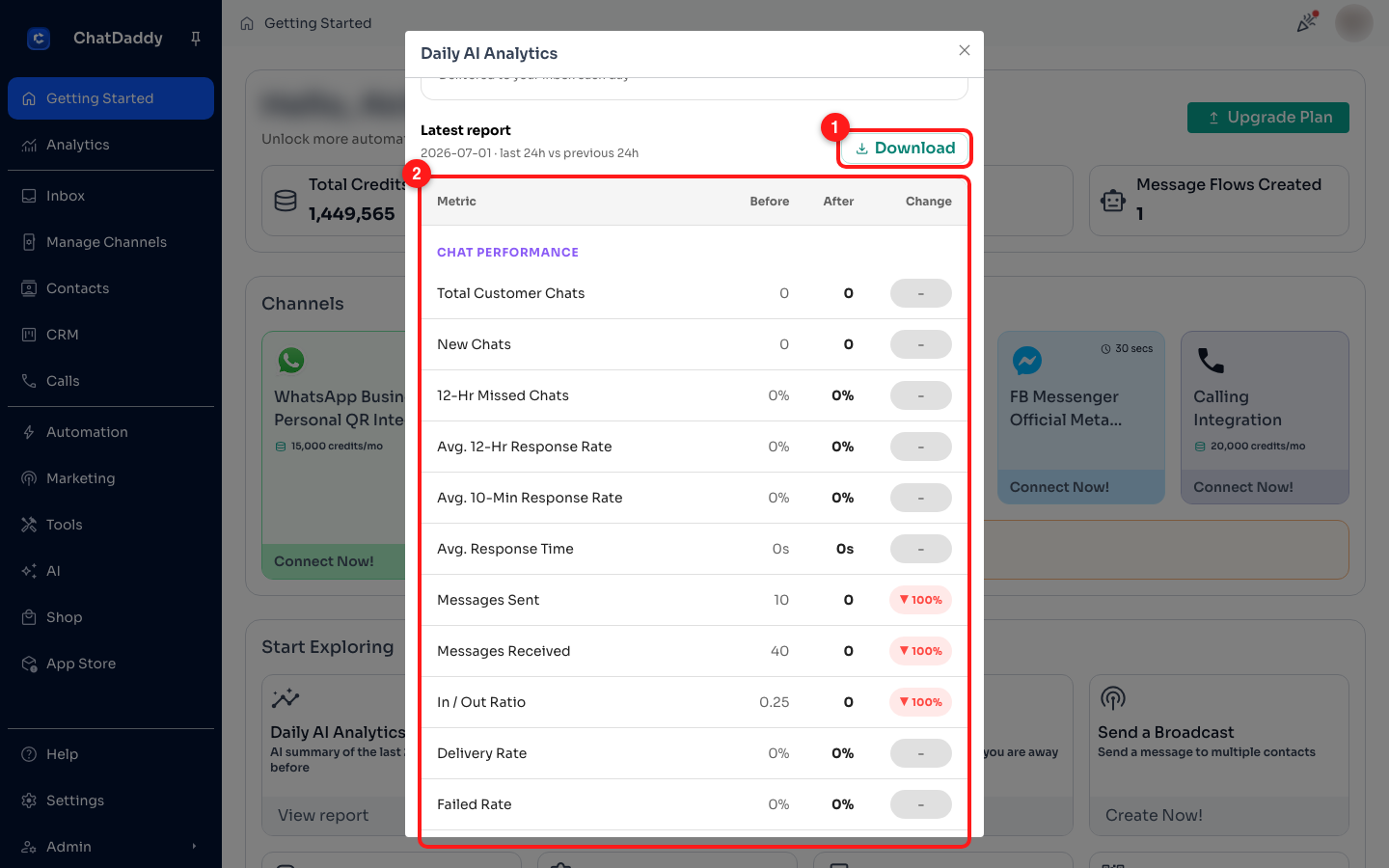Close the Daily AI Analytics dialog

click(x=965, y=50)
